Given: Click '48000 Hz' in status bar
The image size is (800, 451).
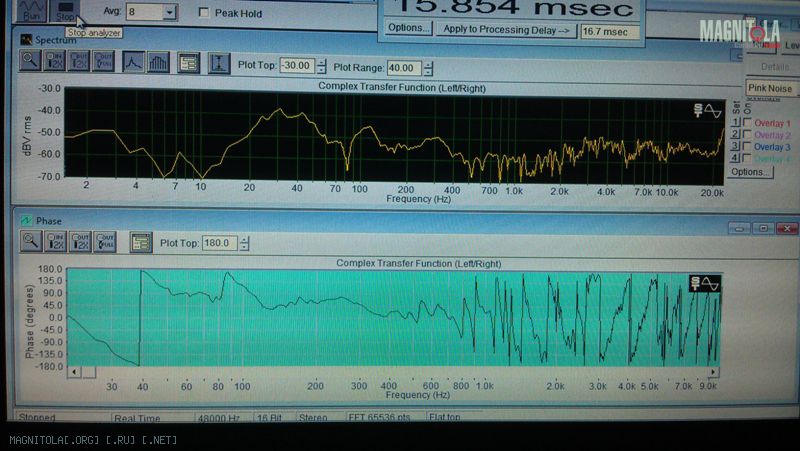Looking at the screenshot, I should (x=219, y=418).
